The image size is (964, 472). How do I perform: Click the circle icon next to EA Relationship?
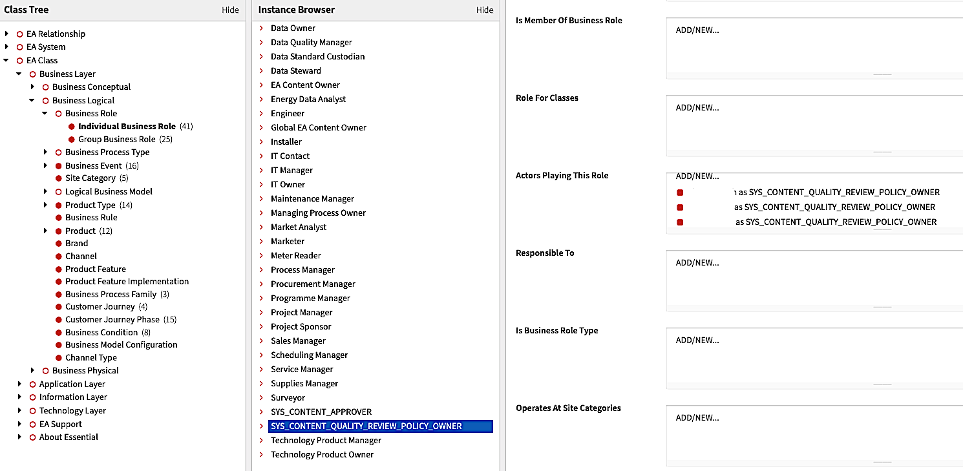point(20,34)
